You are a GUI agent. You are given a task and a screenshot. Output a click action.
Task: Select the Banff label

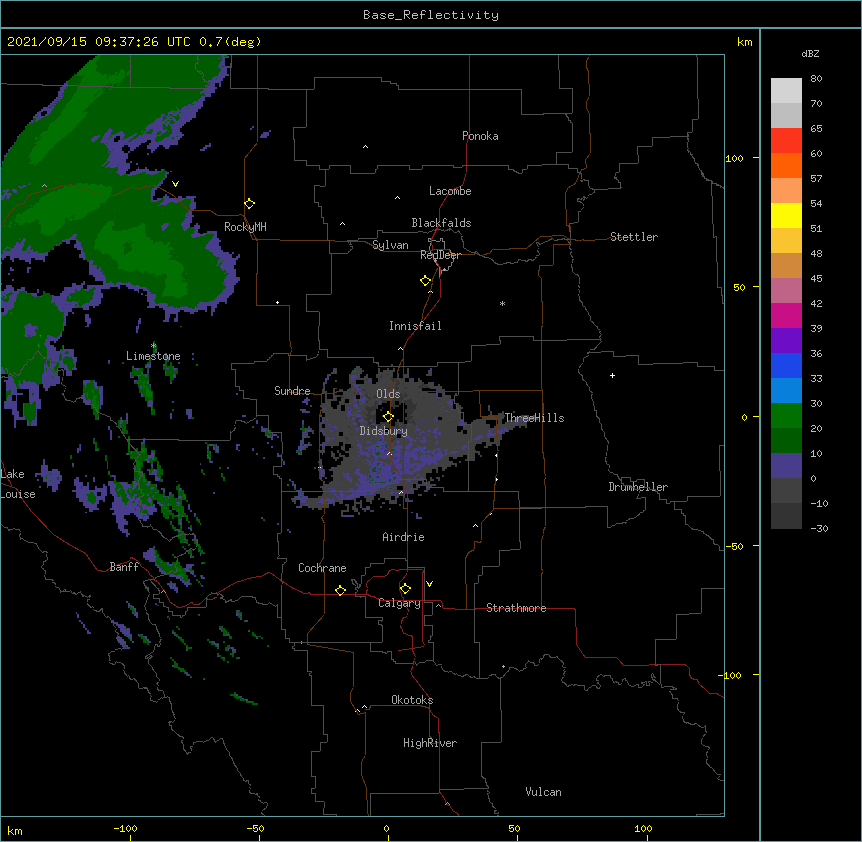pyautogui.click(x=124, y=567)
